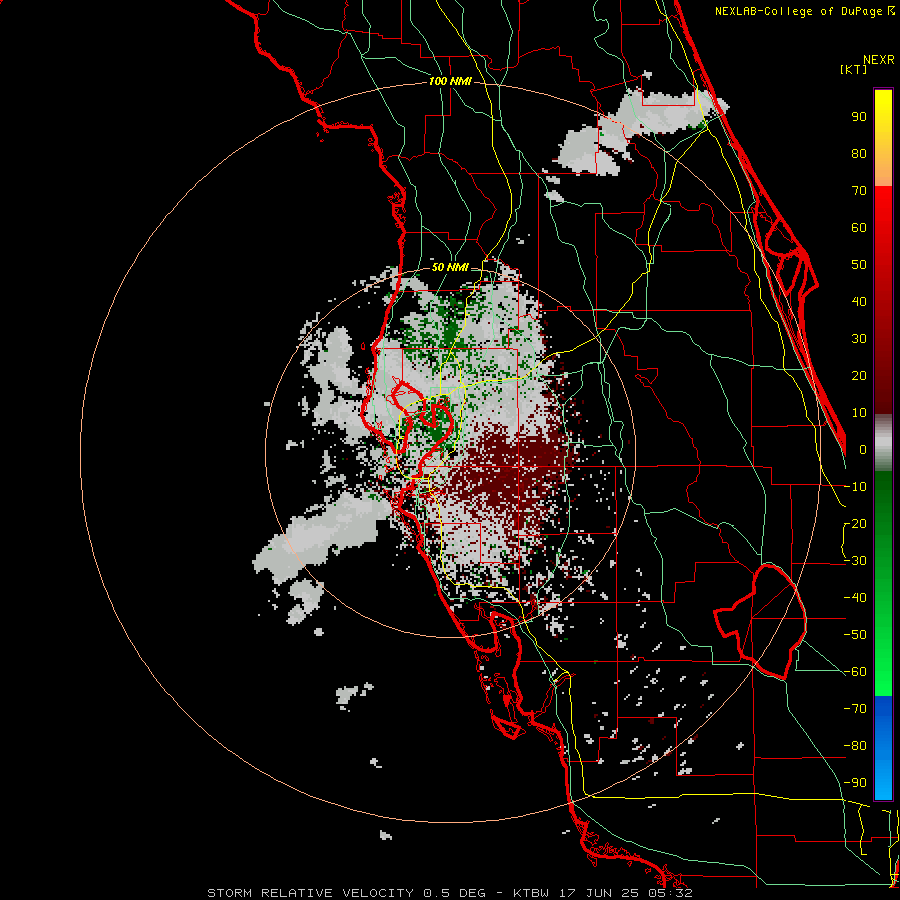Viewport: 900px width, 900px height.
Task: Select the 50 NMI range ring label
Action: pyautogui.click(x=449, y=267)
